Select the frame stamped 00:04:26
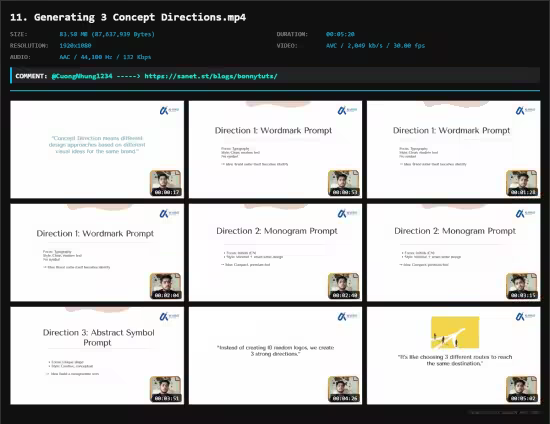550x424 pixels. [x=275, y=356]
